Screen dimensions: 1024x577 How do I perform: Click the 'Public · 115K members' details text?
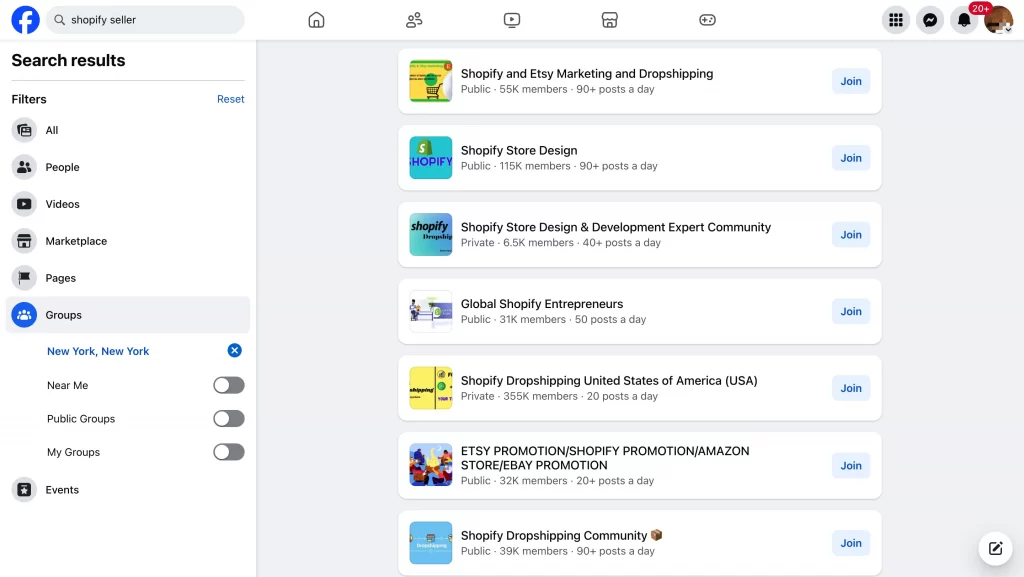point(559,166)
